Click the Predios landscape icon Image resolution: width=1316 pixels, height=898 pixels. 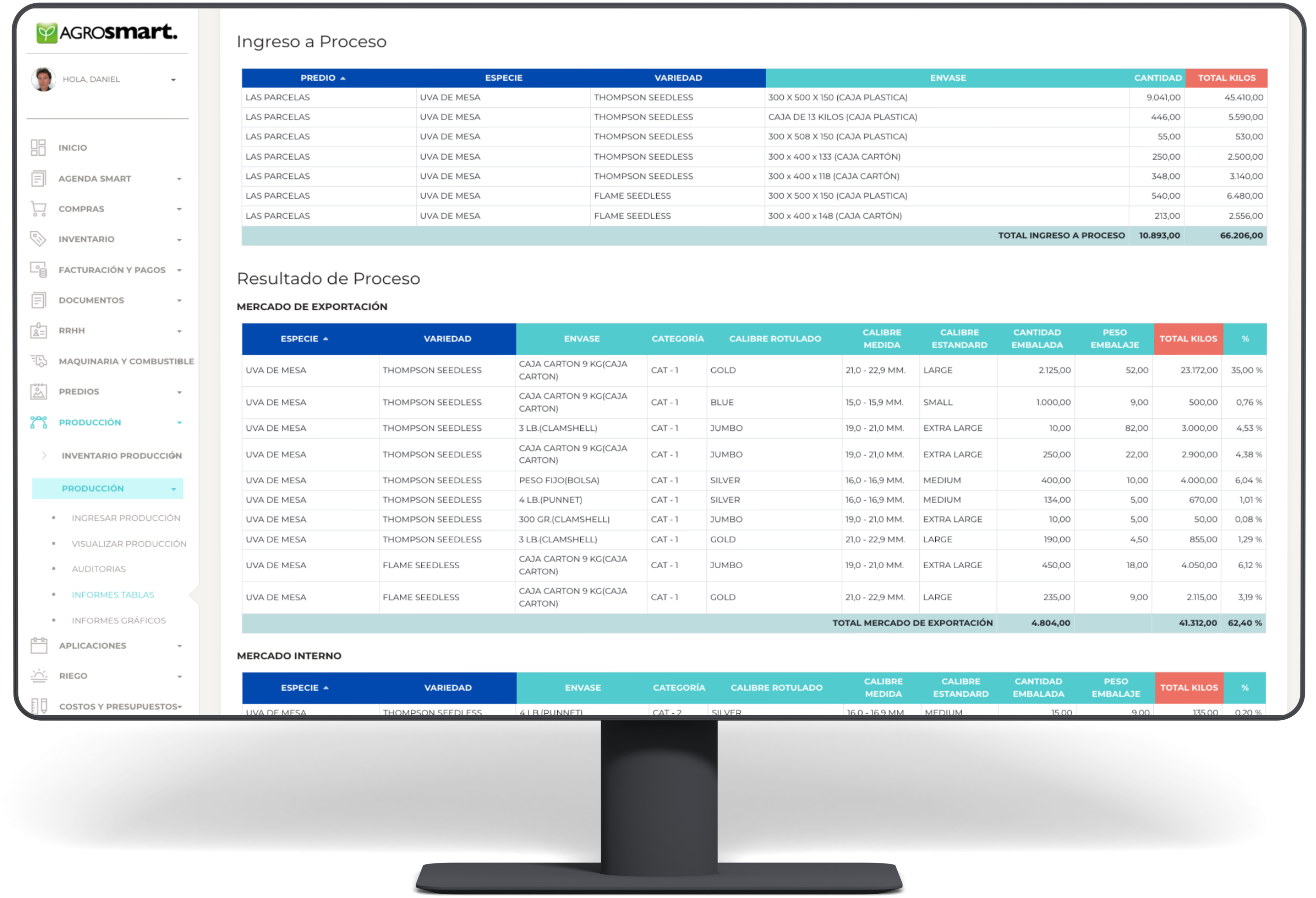38,391
